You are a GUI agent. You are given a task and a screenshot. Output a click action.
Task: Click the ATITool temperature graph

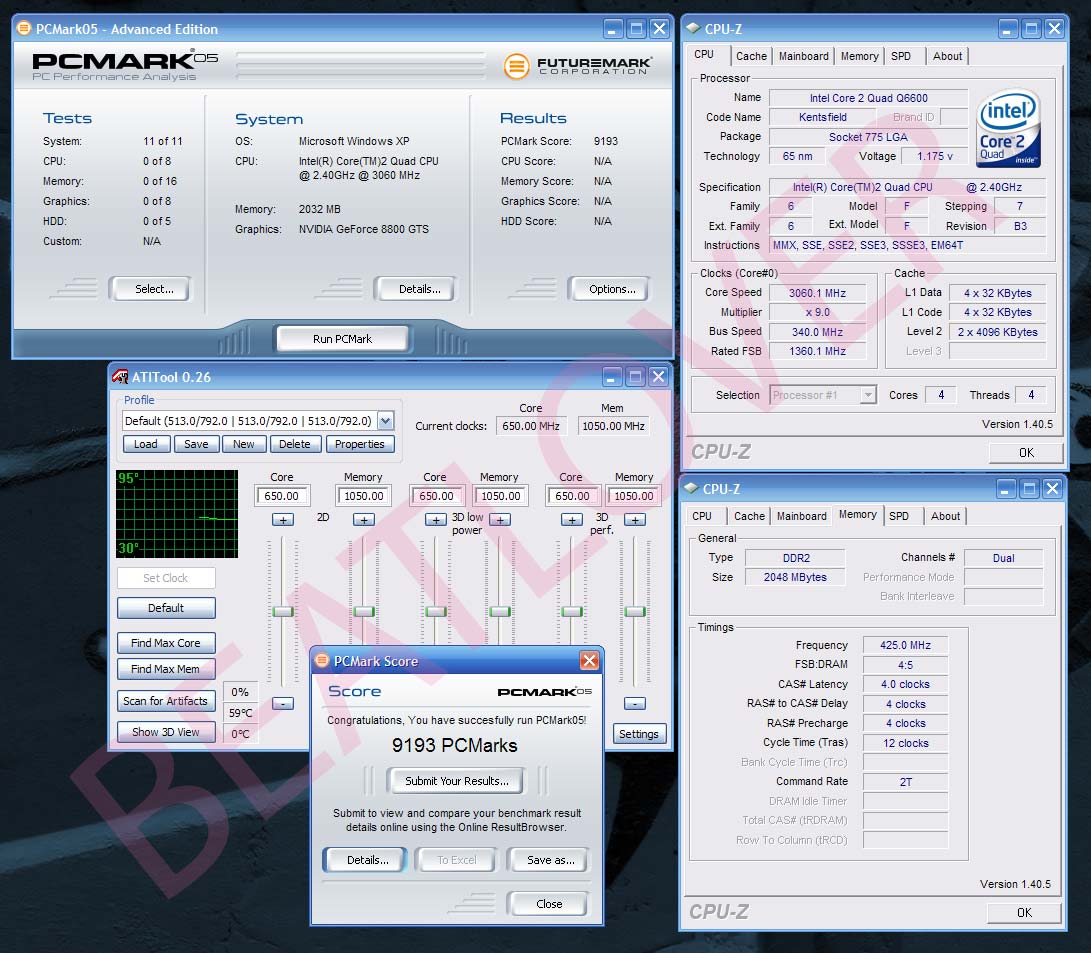pos(177,514)
